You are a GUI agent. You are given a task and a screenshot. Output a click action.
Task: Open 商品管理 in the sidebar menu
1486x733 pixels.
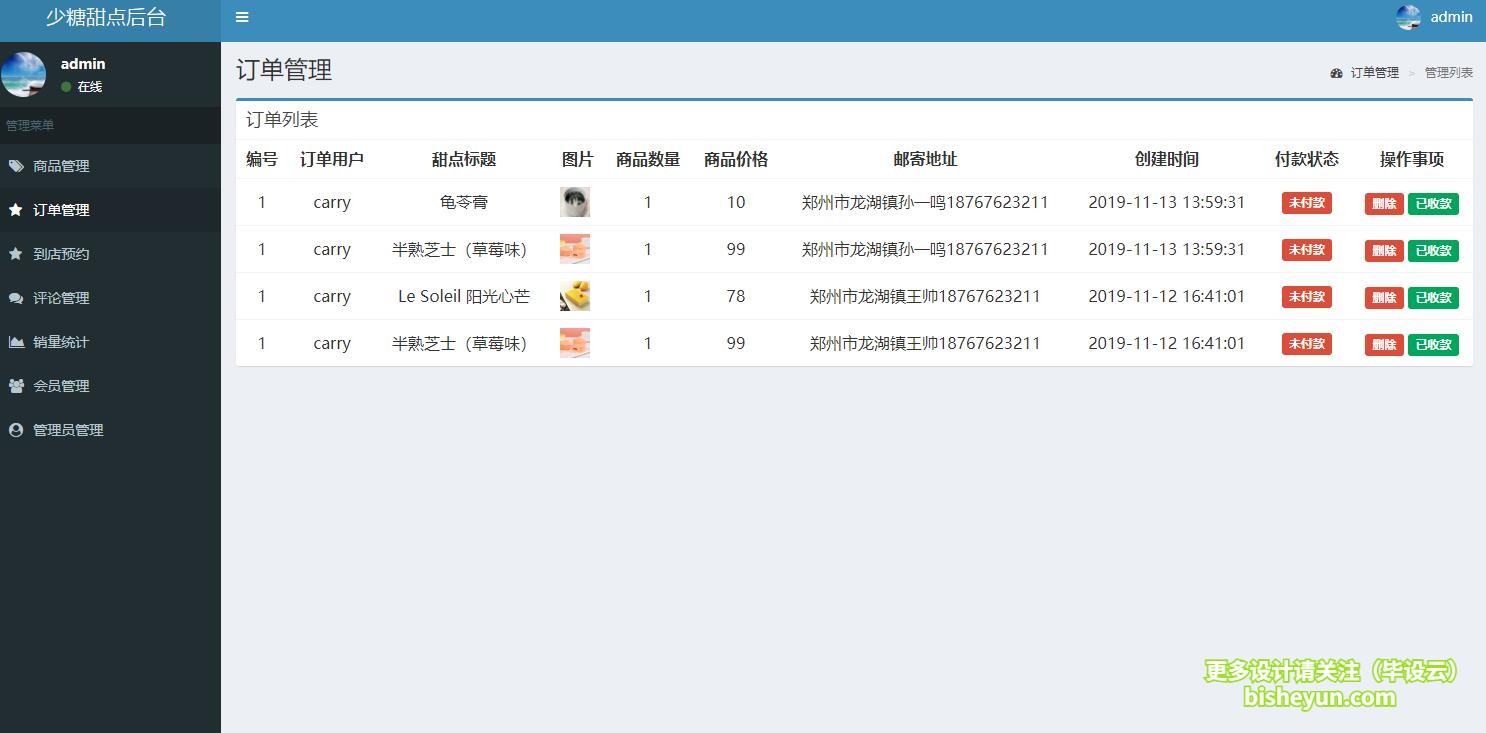tap(61, 166)
